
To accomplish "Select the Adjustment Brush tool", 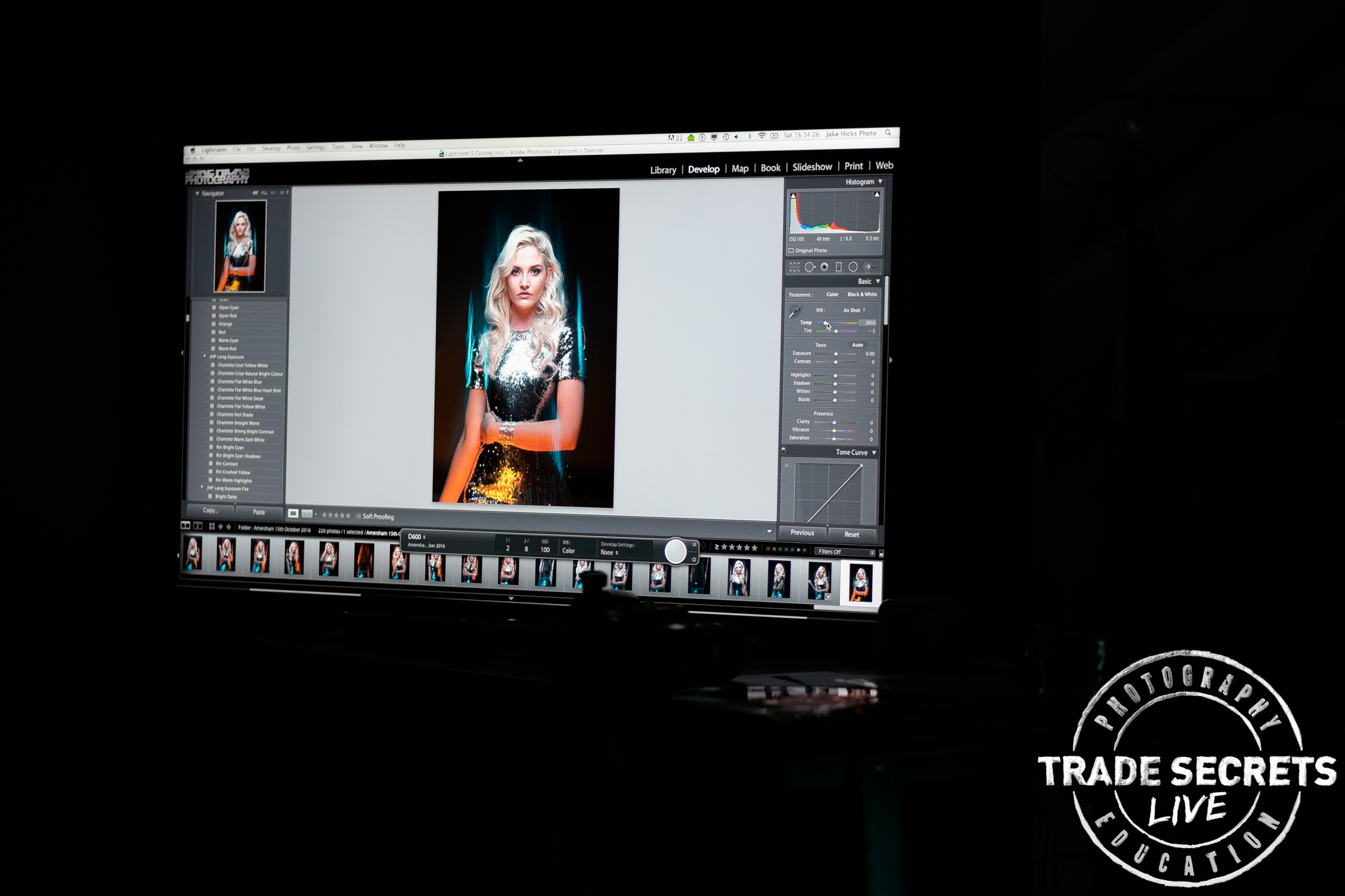I will coord(871,267).
